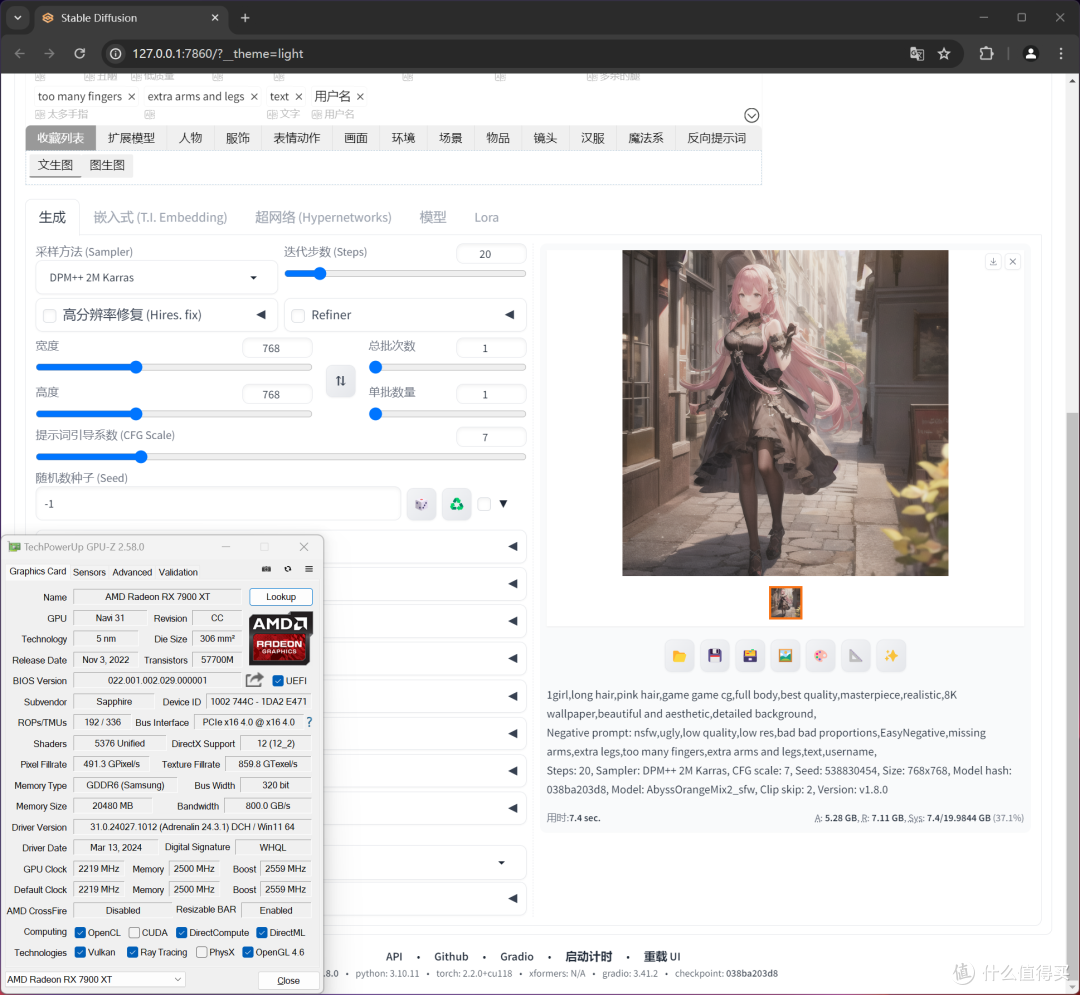Open the Sampler dropdown showing DPM++ 2M Karras

[x=156, y=277]
